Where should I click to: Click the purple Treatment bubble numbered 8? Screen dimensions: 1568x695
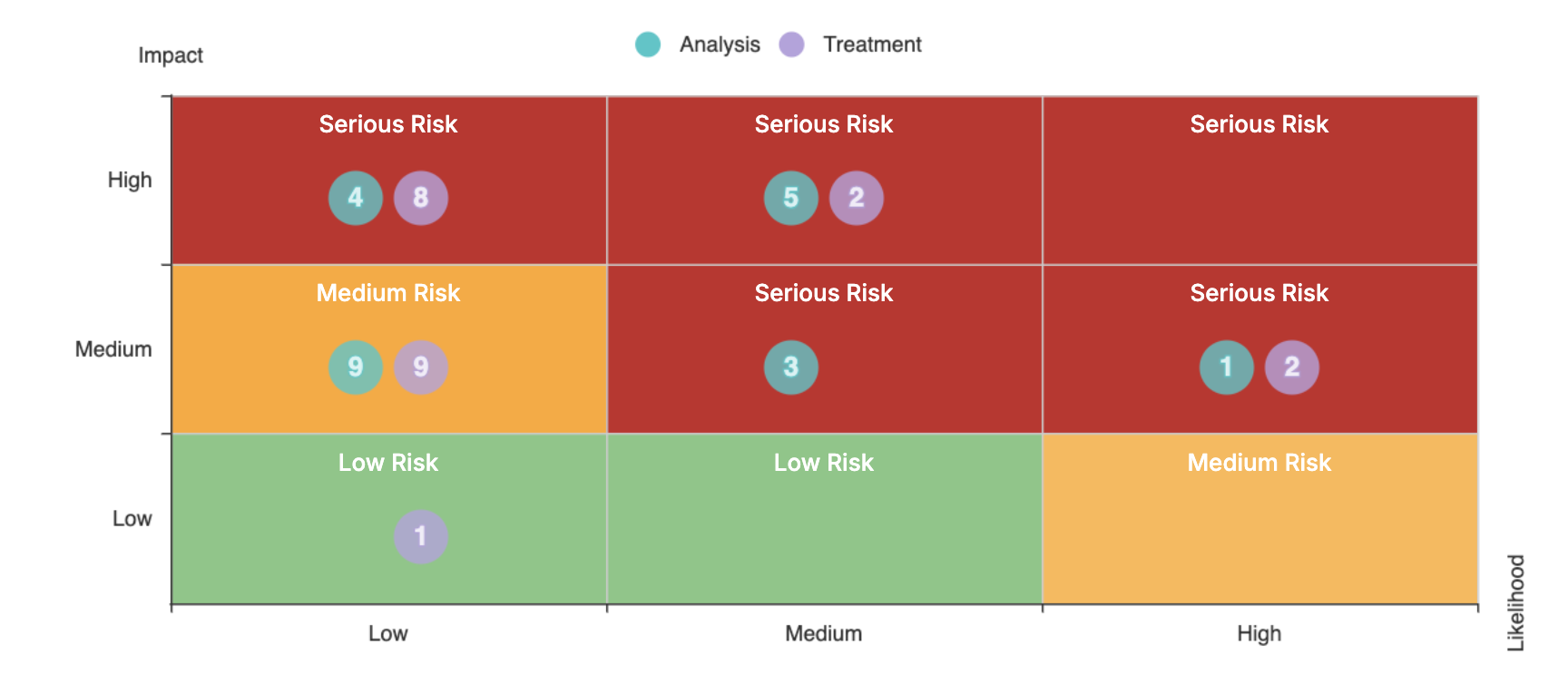pyautogui.click(x=420, y=198)
